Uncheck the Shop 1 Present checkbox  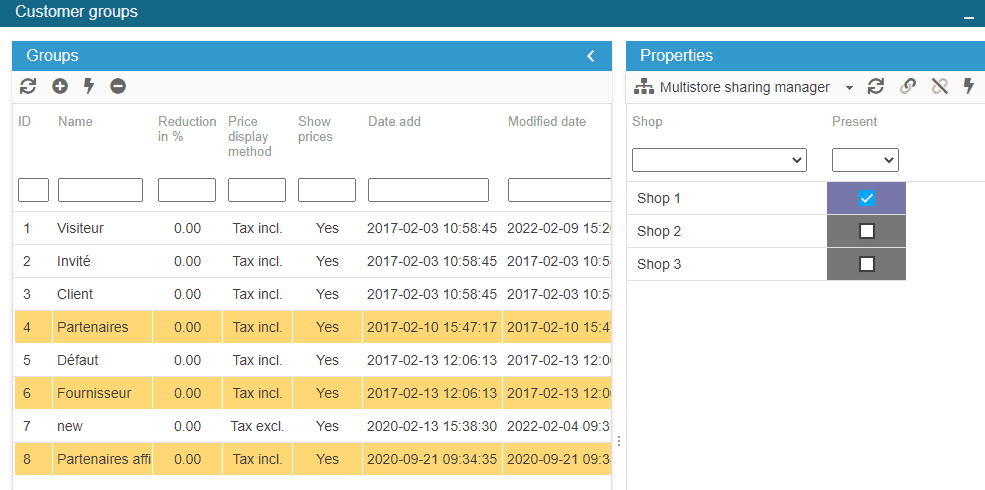click(x=867, y=198)
